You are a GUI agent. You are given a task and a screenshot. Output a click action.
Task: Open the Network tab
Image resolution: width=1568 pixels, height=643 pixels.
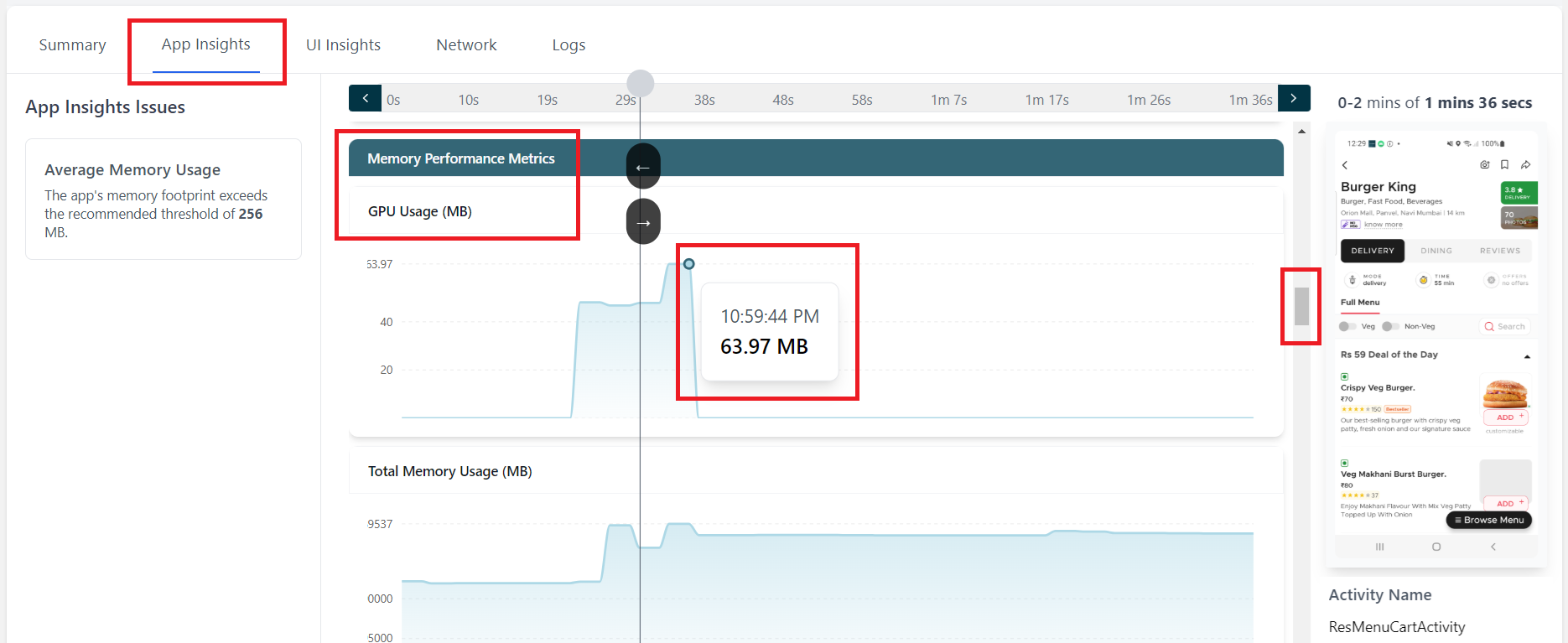[466, 45]
